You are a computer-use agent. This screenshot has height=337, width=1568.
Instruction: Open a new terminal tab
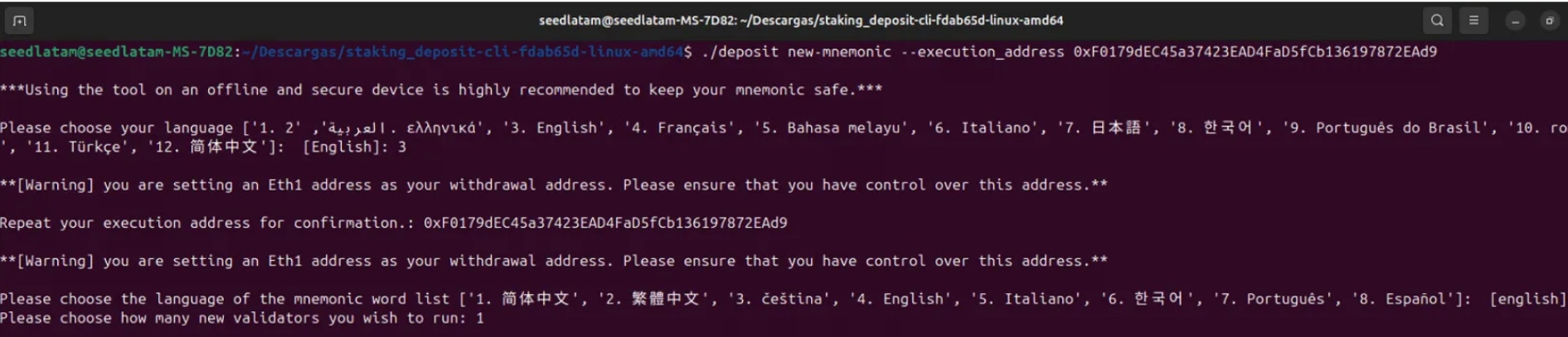pos(20,21)
